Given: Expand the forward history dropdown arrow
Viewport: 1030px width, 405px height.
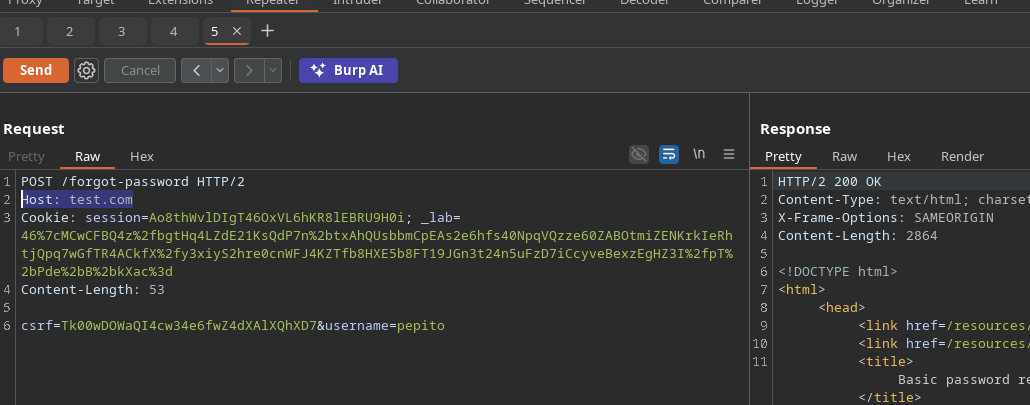Looking at the screenshot, I should point(272,70).
